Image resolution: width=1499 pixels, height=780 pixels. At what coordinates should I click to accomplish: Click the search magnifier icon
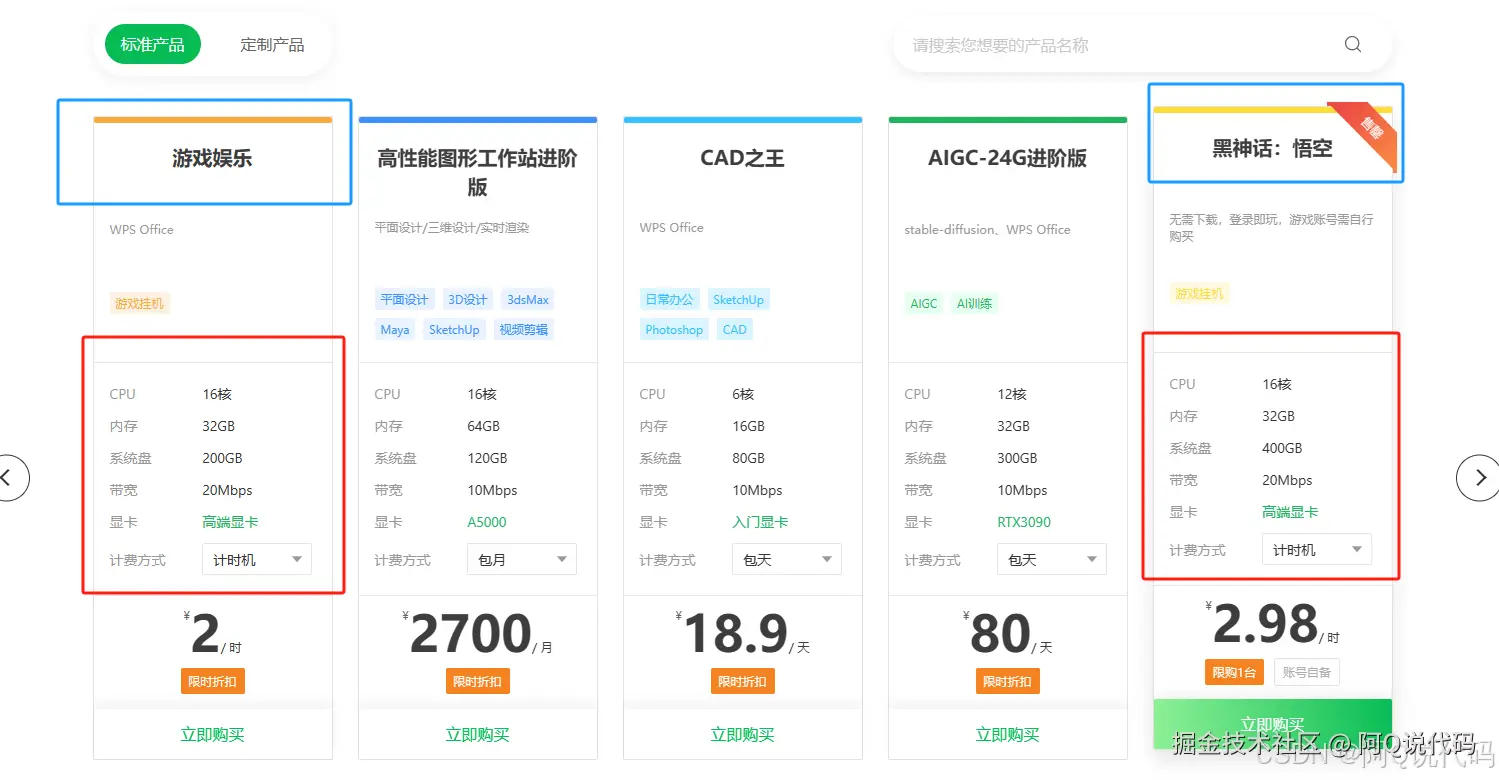click(x=1352, y=44)
